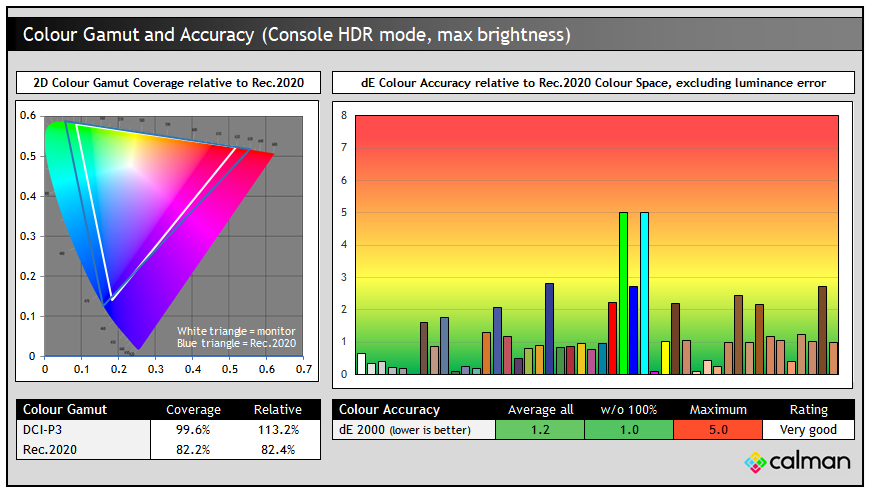871x487 pixels.
Task: Click the tall cyan bar in chart
Action: tap(644, 292)
